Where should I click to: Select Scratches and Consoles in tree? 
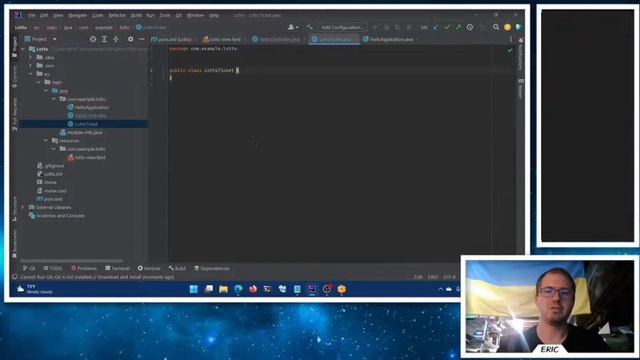coord(57,216)
